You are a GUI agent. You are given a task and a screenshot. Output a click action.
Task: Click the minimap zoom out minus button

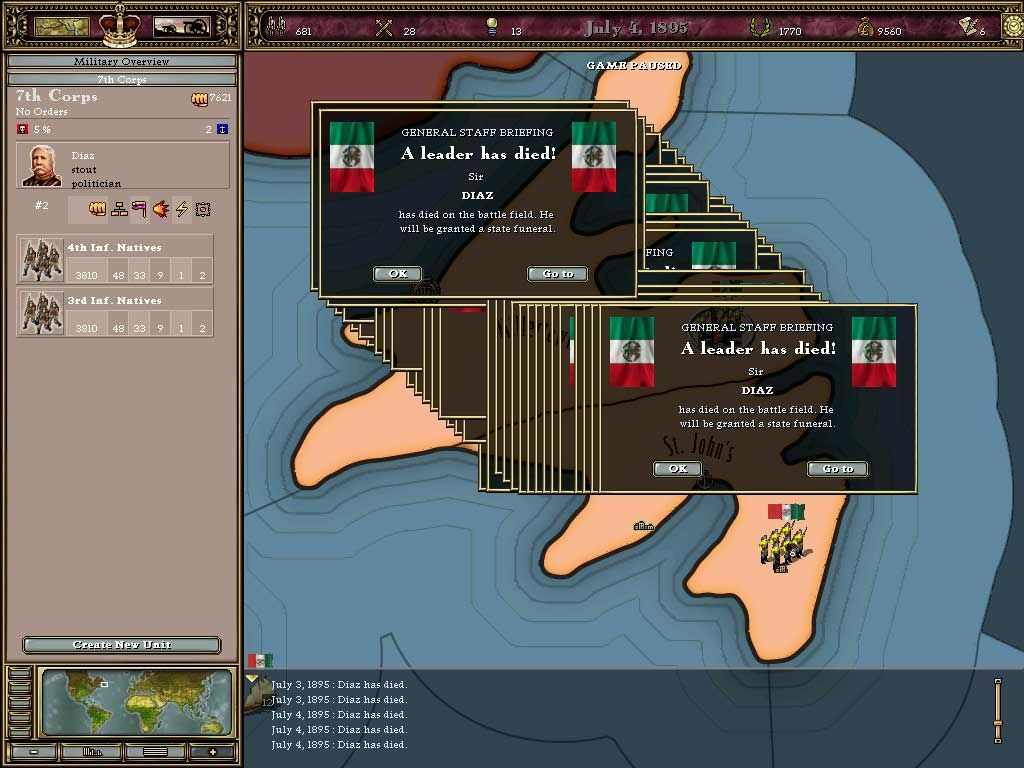click(34, 751)
